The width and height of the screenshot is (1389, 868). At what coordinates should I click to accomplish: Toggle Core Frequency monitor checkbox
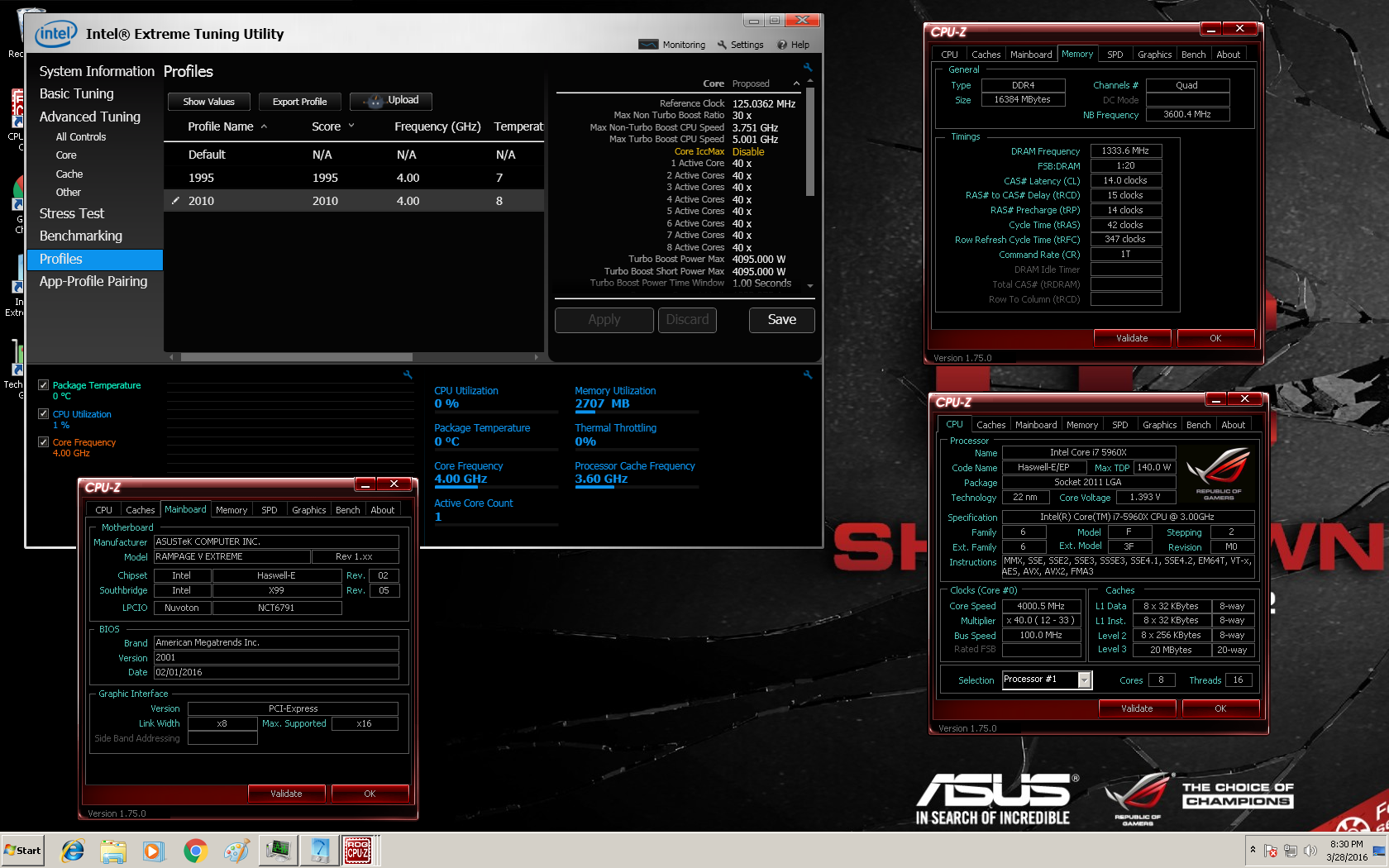click(x=43, y=442)
